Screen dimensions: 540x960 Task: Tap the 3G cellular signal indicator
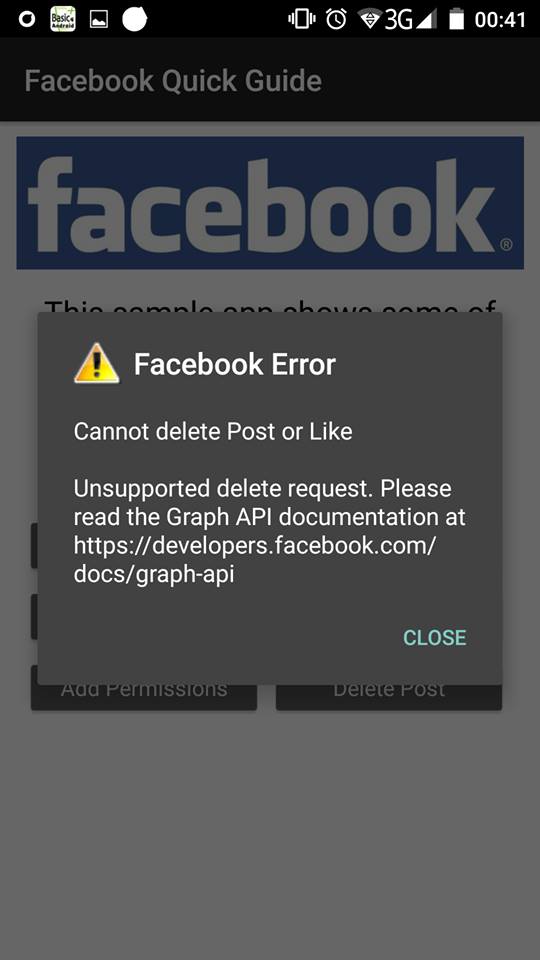point(410,20)
